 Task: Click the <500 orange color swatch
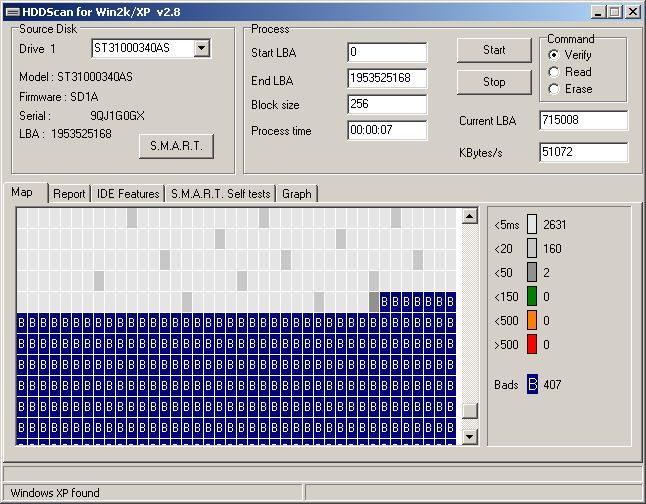[x=532, y=320]
